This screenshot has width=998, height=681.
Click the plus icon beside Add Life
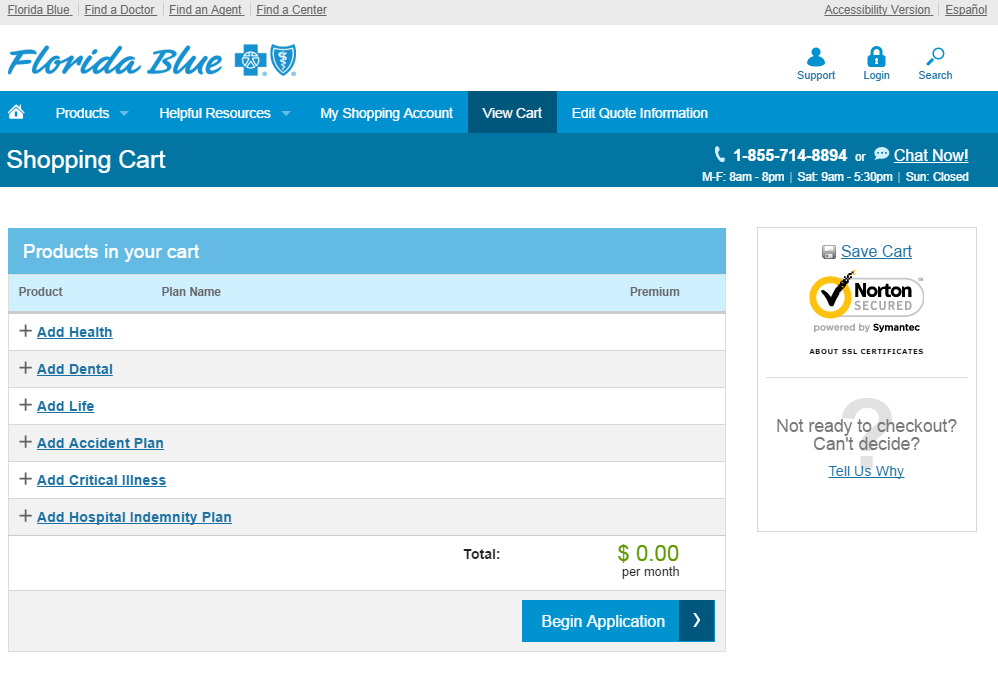(x=26, y=405)
